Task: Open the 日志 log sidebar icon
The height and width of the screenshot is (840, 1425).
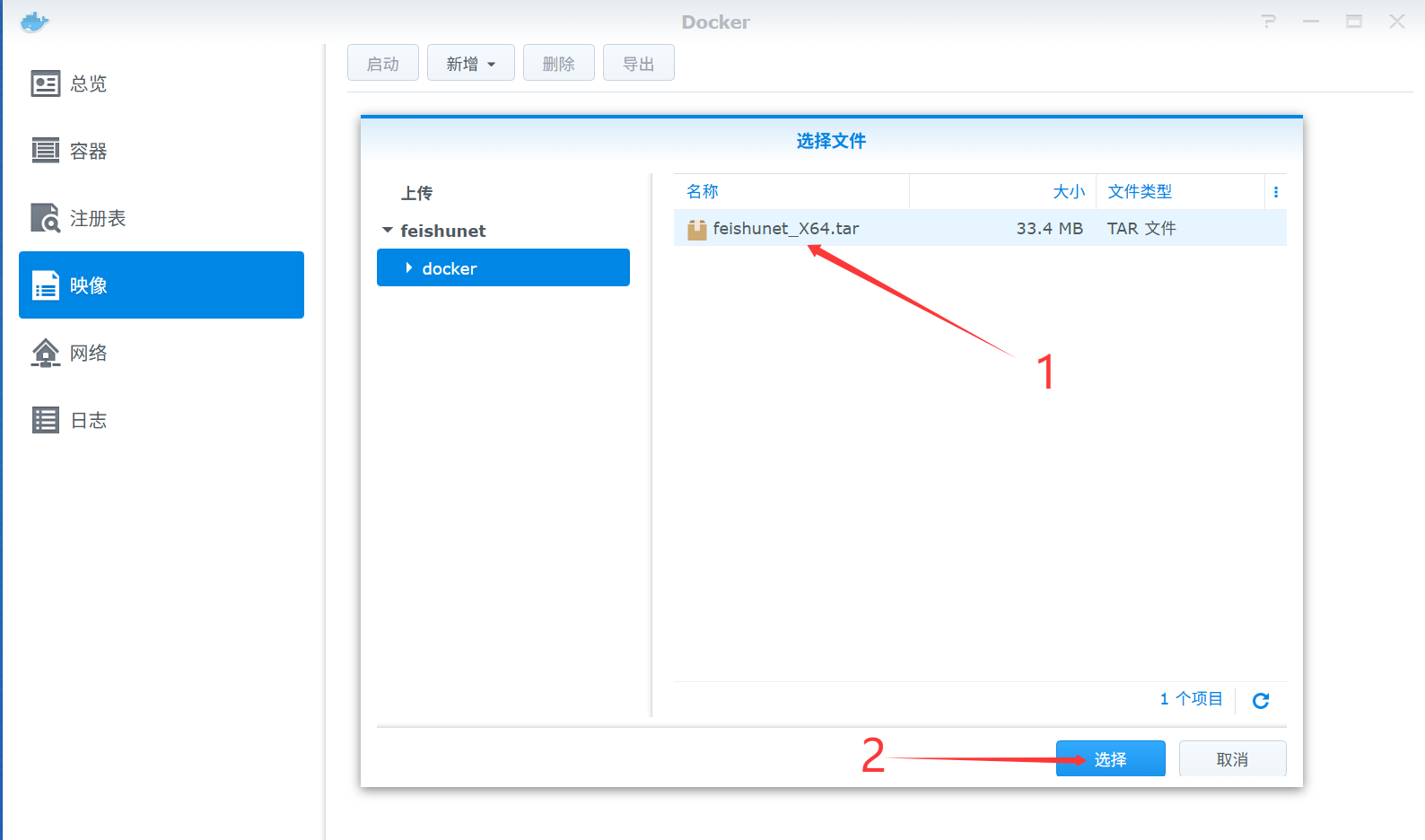Action: click(45, 420)
